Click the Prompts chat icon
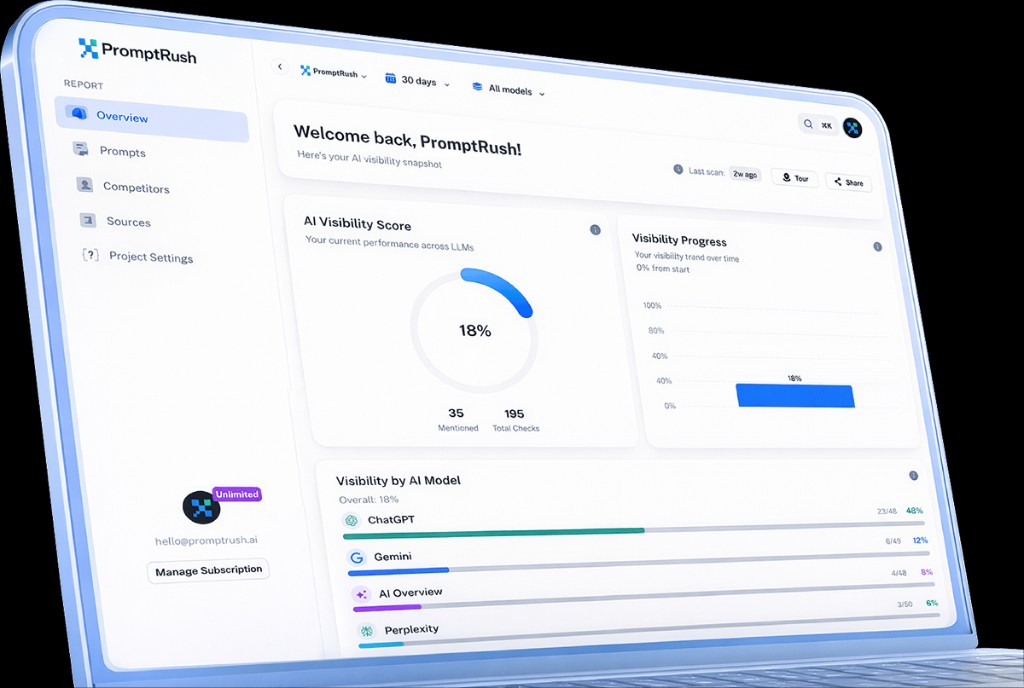 (x=81, y=149)
